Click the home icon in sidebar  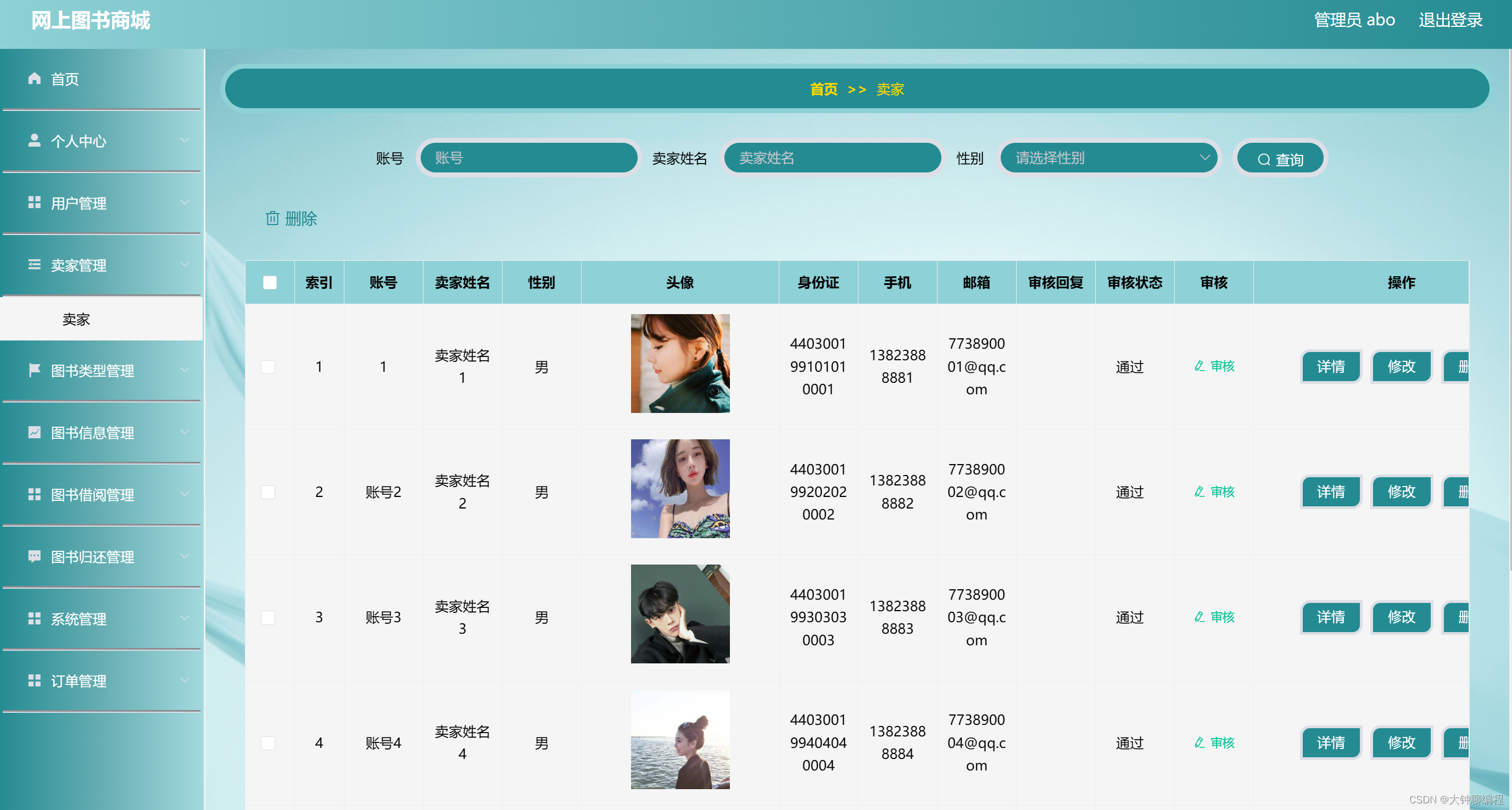(34, 79)
